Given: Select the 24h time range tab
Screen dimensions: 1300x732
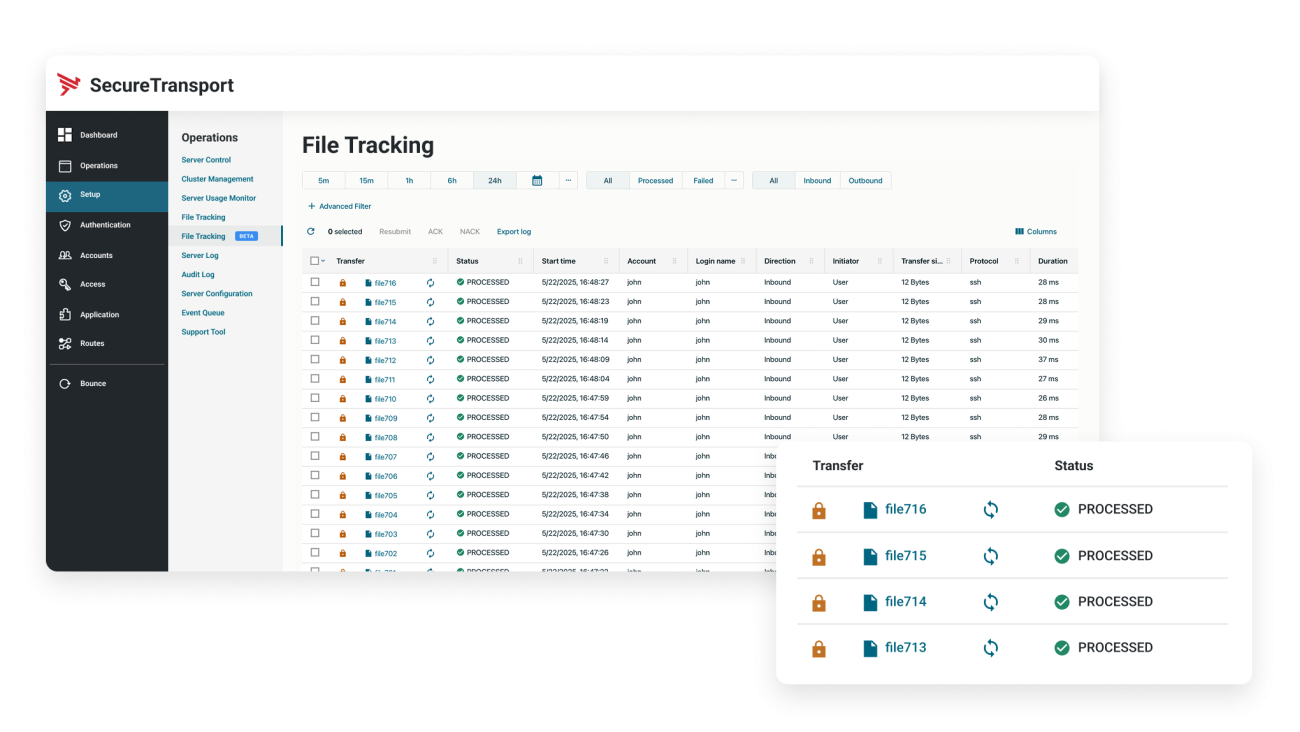Looking at the screenshot, I should 495,181.
